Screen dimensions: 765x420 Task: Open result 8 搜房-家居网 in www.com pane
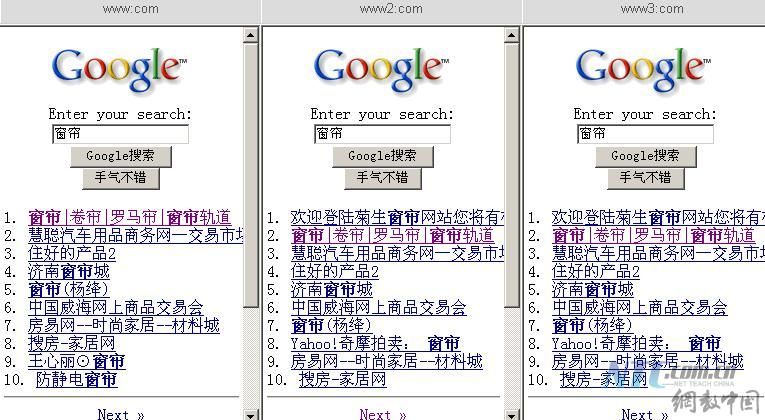(x=72, y=343)
